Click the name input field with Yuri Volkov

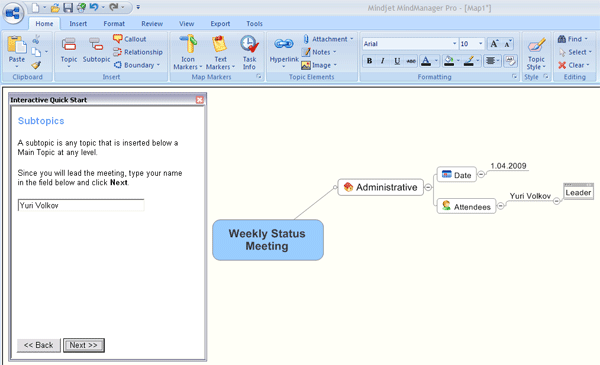(x=81, y=205)
